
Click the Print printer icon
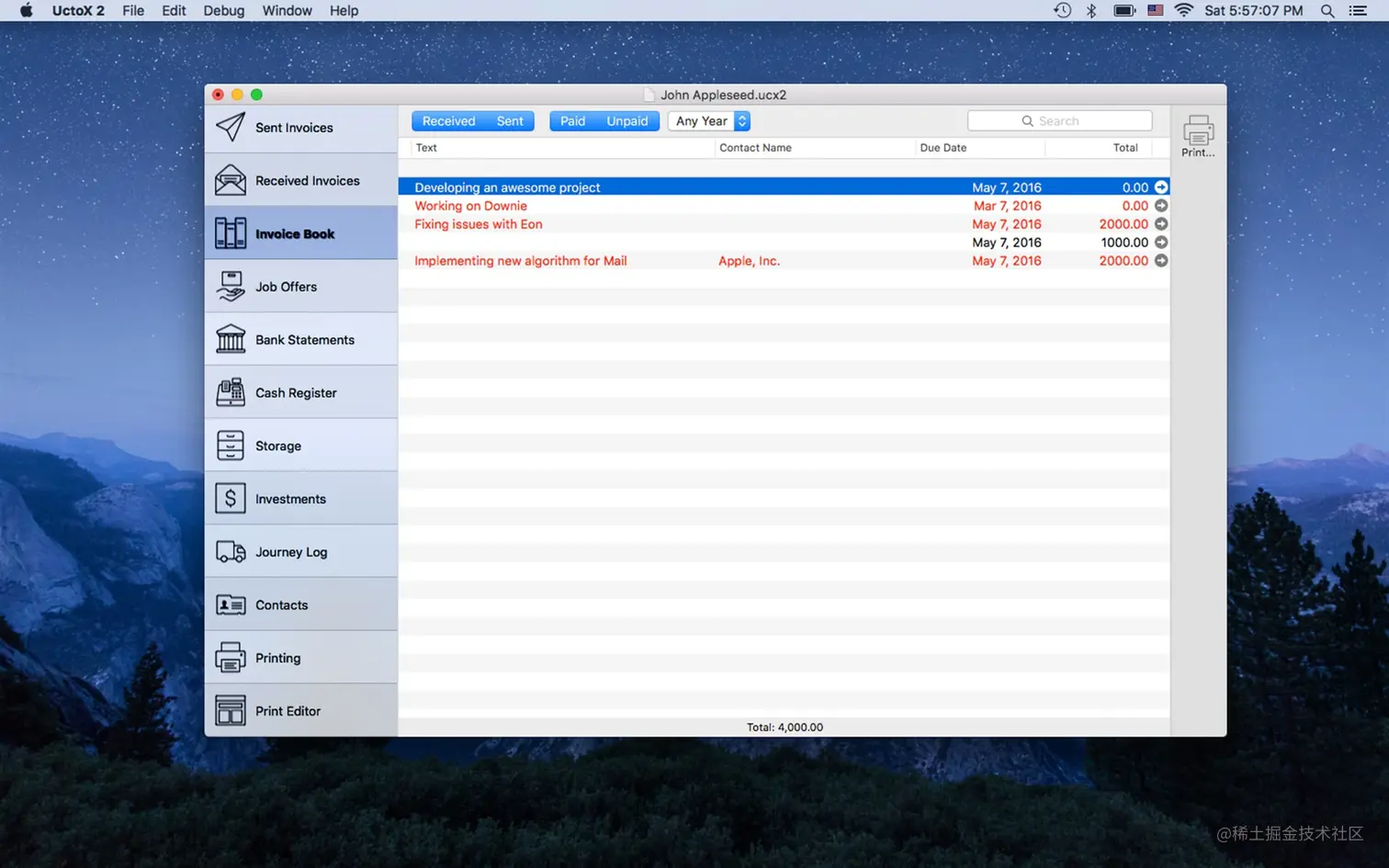[1198, 130]
